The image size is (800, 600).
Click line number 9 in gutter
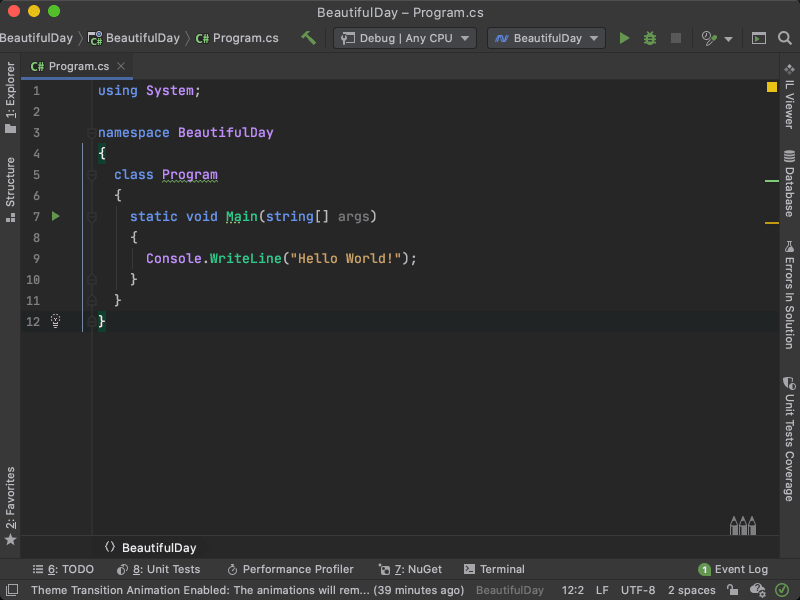36,259
